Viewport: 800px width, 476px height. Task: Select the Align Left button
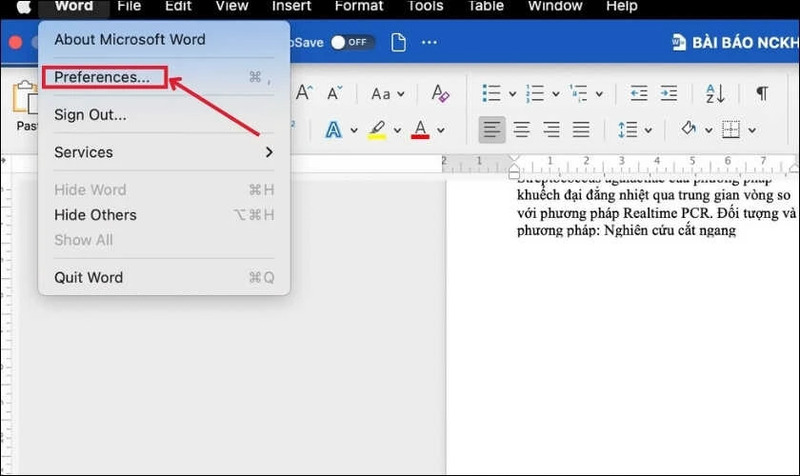tap(491, 129)
